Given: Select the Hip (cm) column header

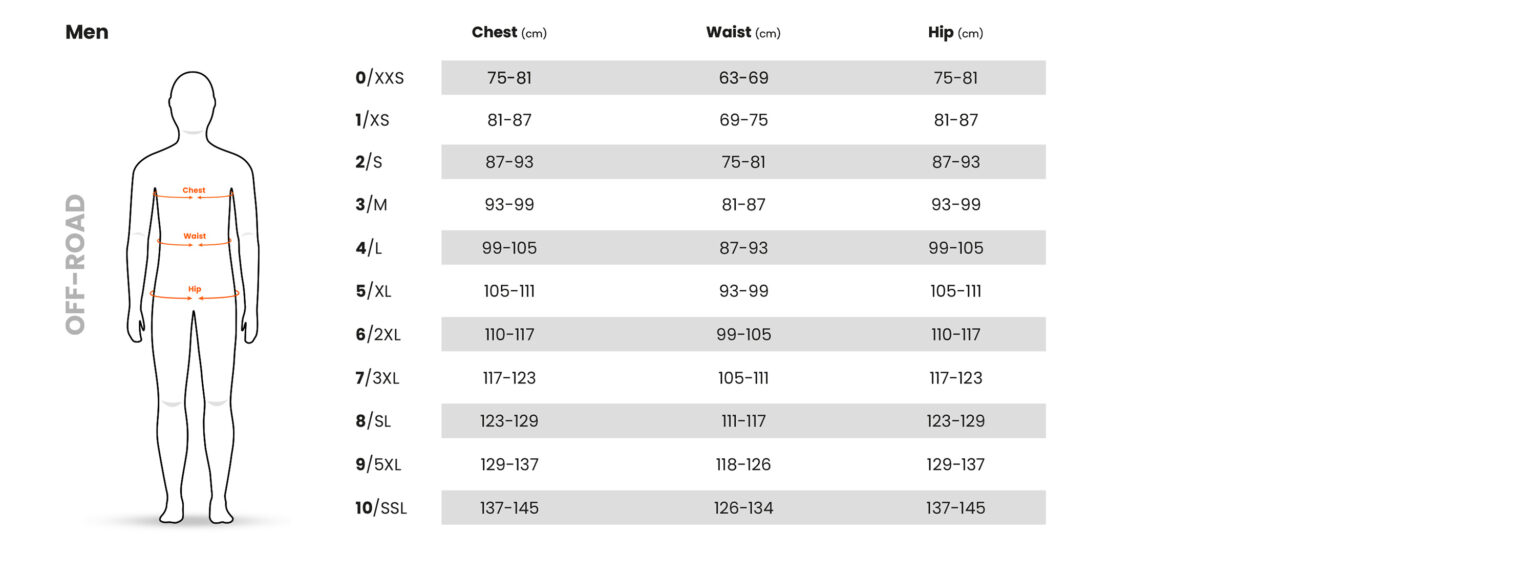Looking at the screenshot, I should pos(955,33).
